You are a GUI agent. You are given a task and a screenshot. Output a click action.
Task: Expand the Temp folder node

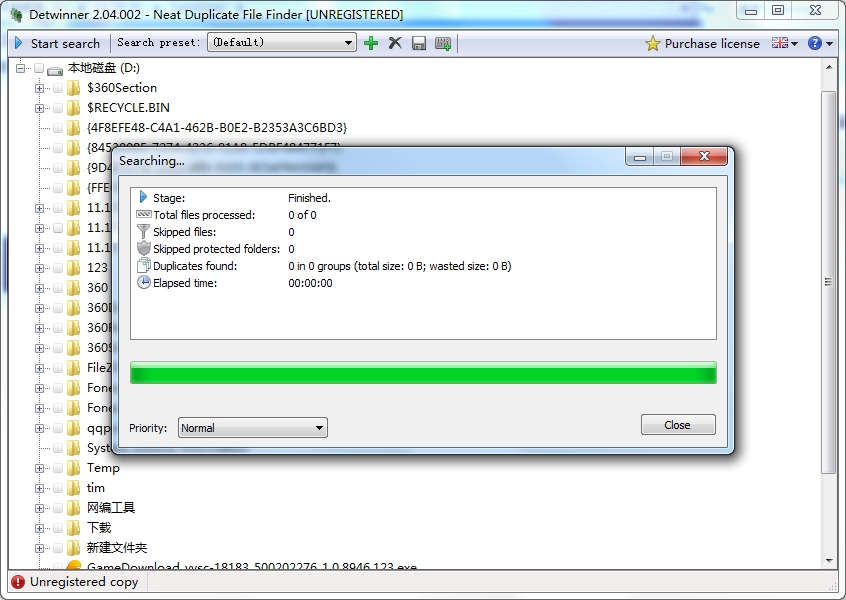tap(39, 468)
